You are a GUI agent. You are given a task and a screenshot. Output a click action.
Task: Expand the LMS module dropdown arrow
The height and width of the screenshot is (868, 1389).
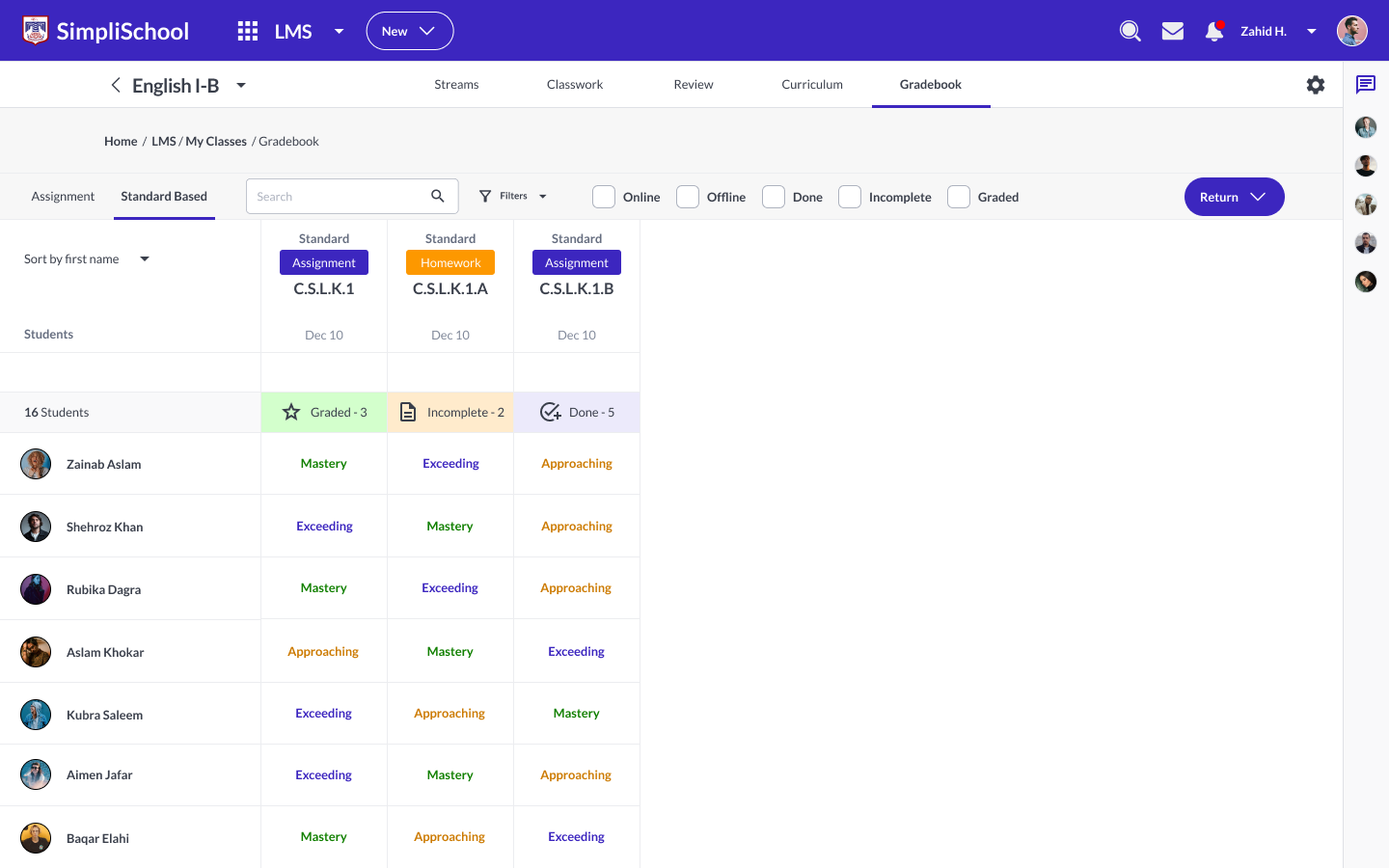pos(340,31)
